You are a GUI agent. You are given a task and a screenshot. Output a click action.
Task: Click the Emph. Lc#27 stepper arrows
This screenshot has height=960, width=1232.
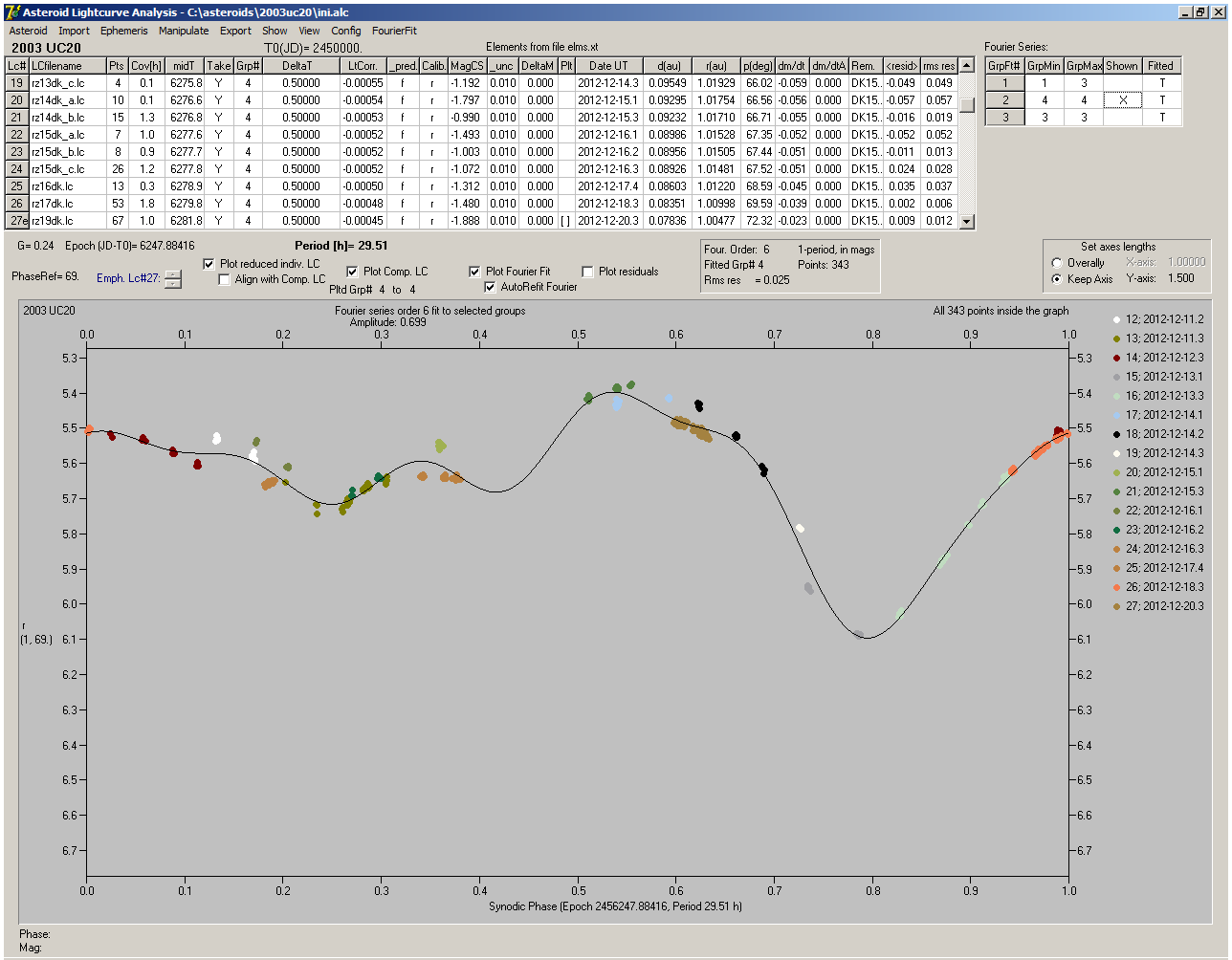(172, 279)
